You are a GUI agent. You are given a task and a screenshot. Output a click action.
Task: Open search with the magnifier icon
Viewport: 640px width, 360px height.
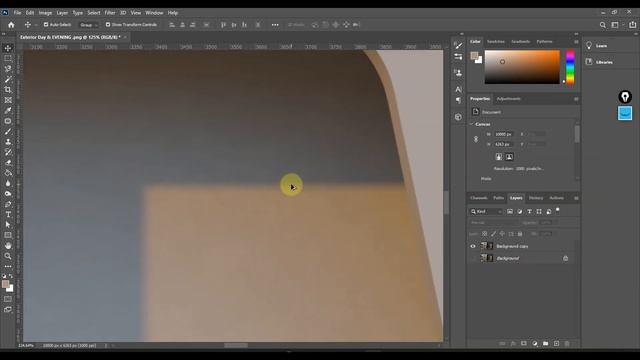tap(602, 25)
